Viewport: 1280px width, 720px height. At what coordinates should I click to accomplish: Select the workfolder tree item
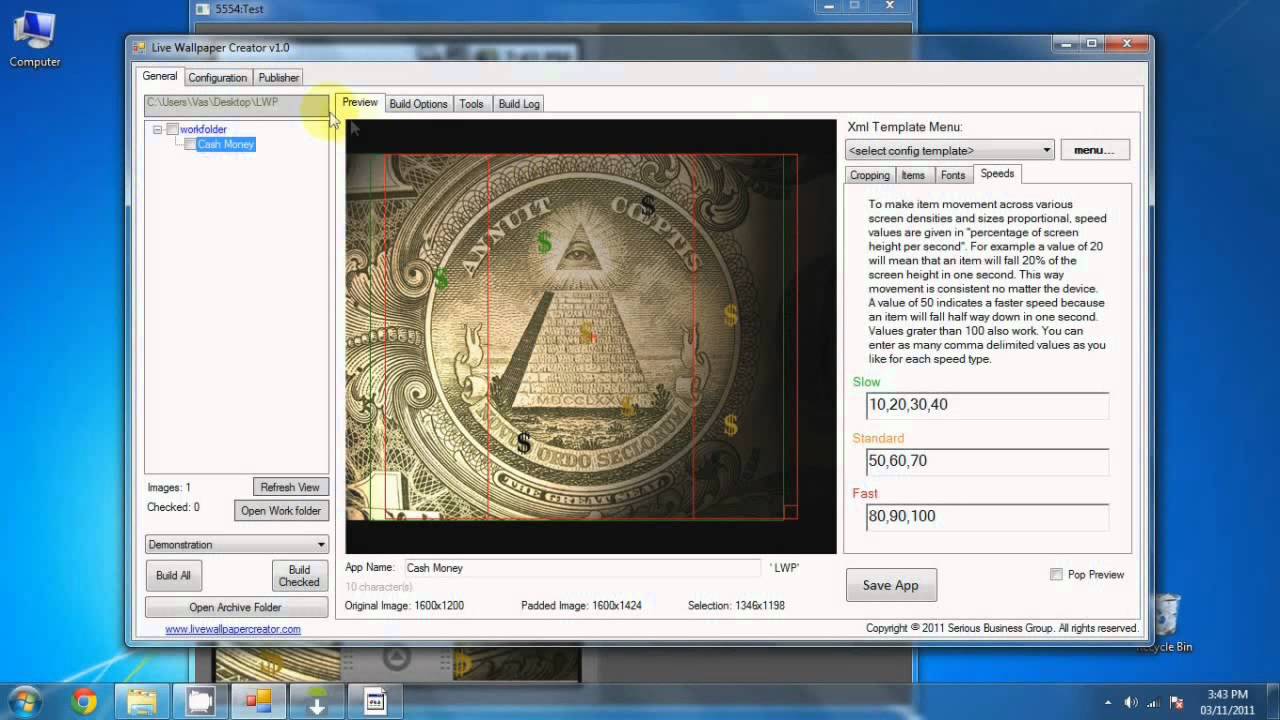203,129
